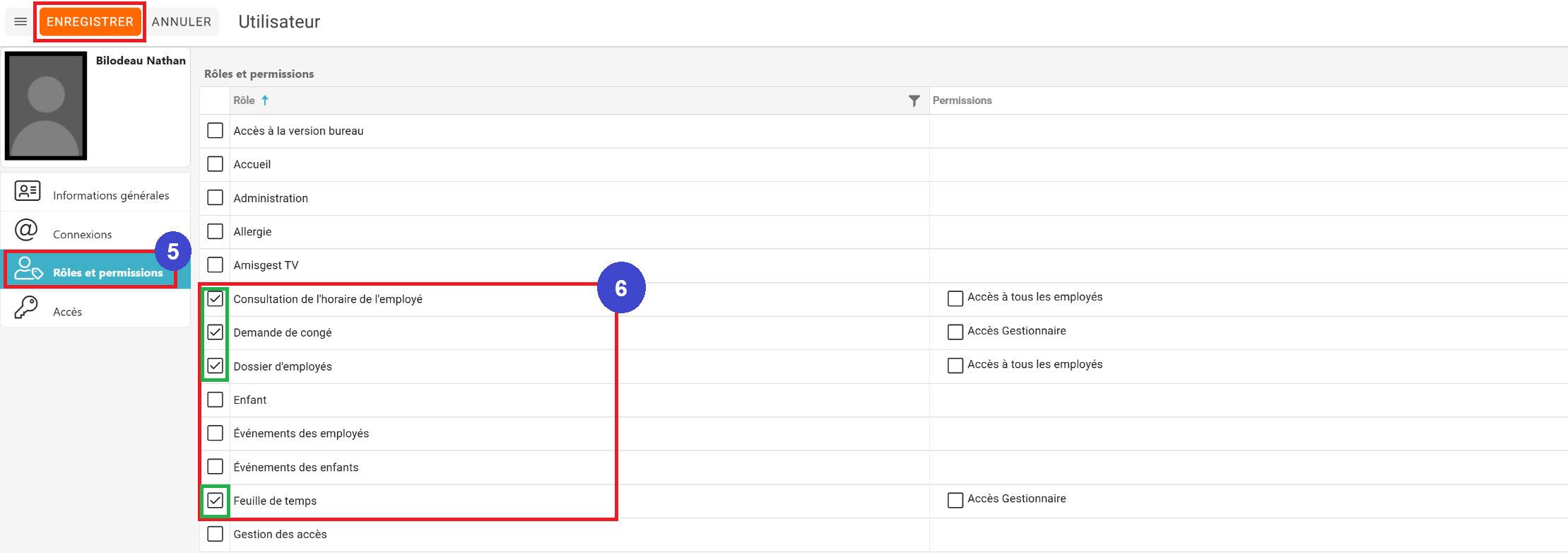Click the Accès key icon
1568x553 pixels.
click(26, 308)
